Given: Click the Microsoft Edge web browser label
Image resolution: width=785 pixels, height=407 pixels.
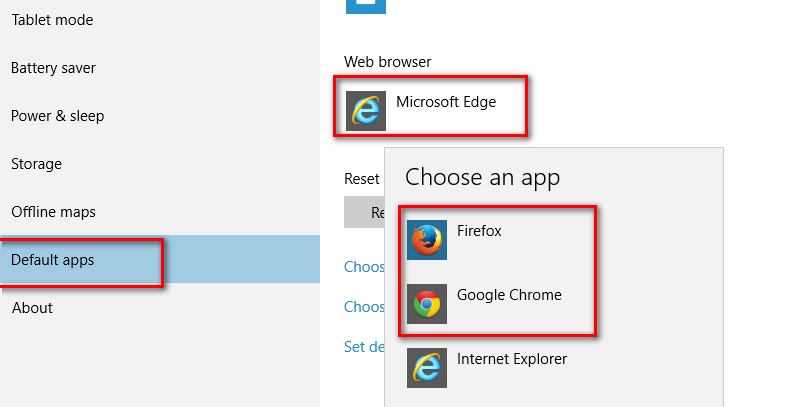Looking at the screenshot, I should (446, 102).
